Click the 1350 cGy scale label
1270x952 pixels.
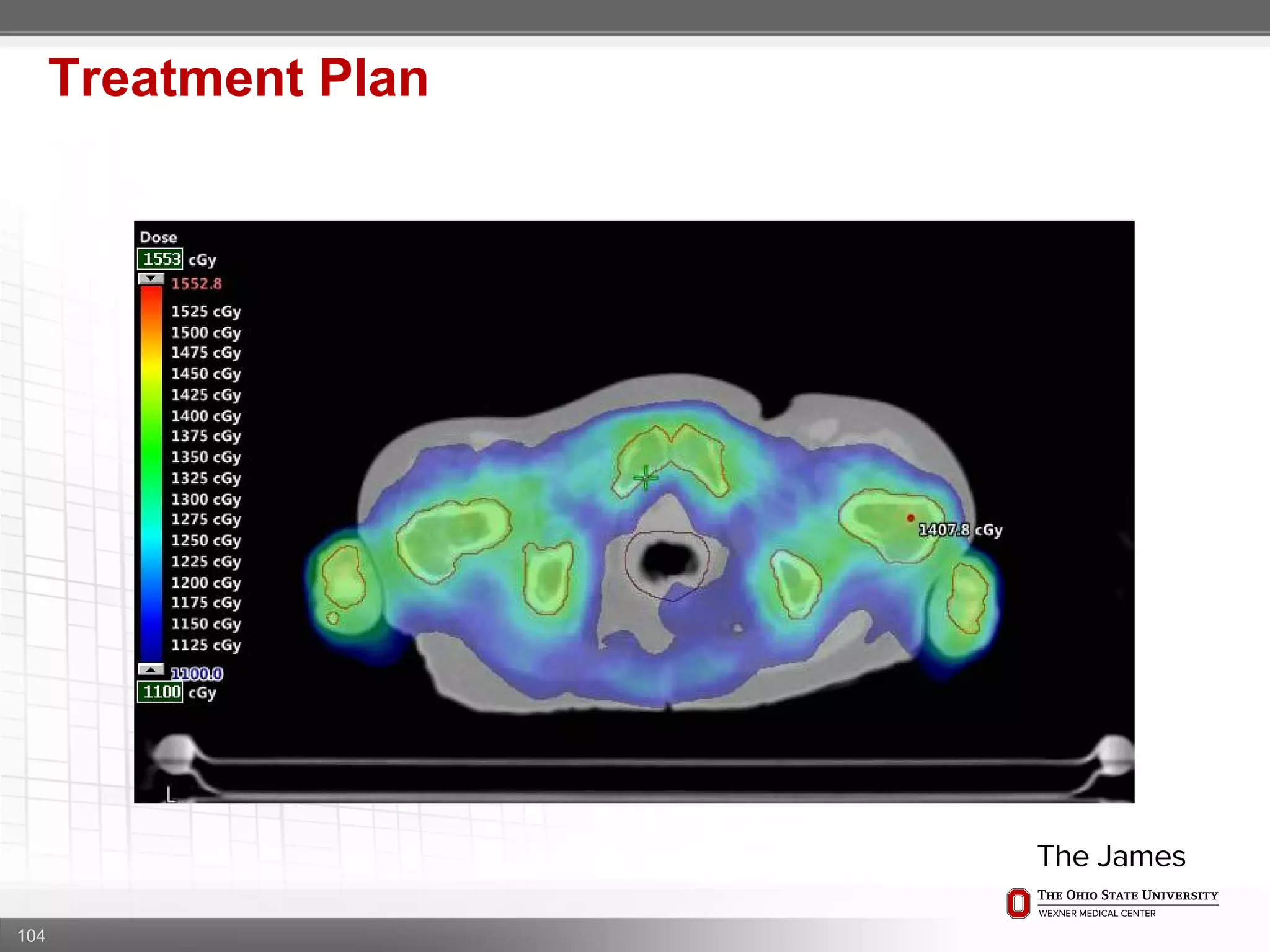pos(206,457)
